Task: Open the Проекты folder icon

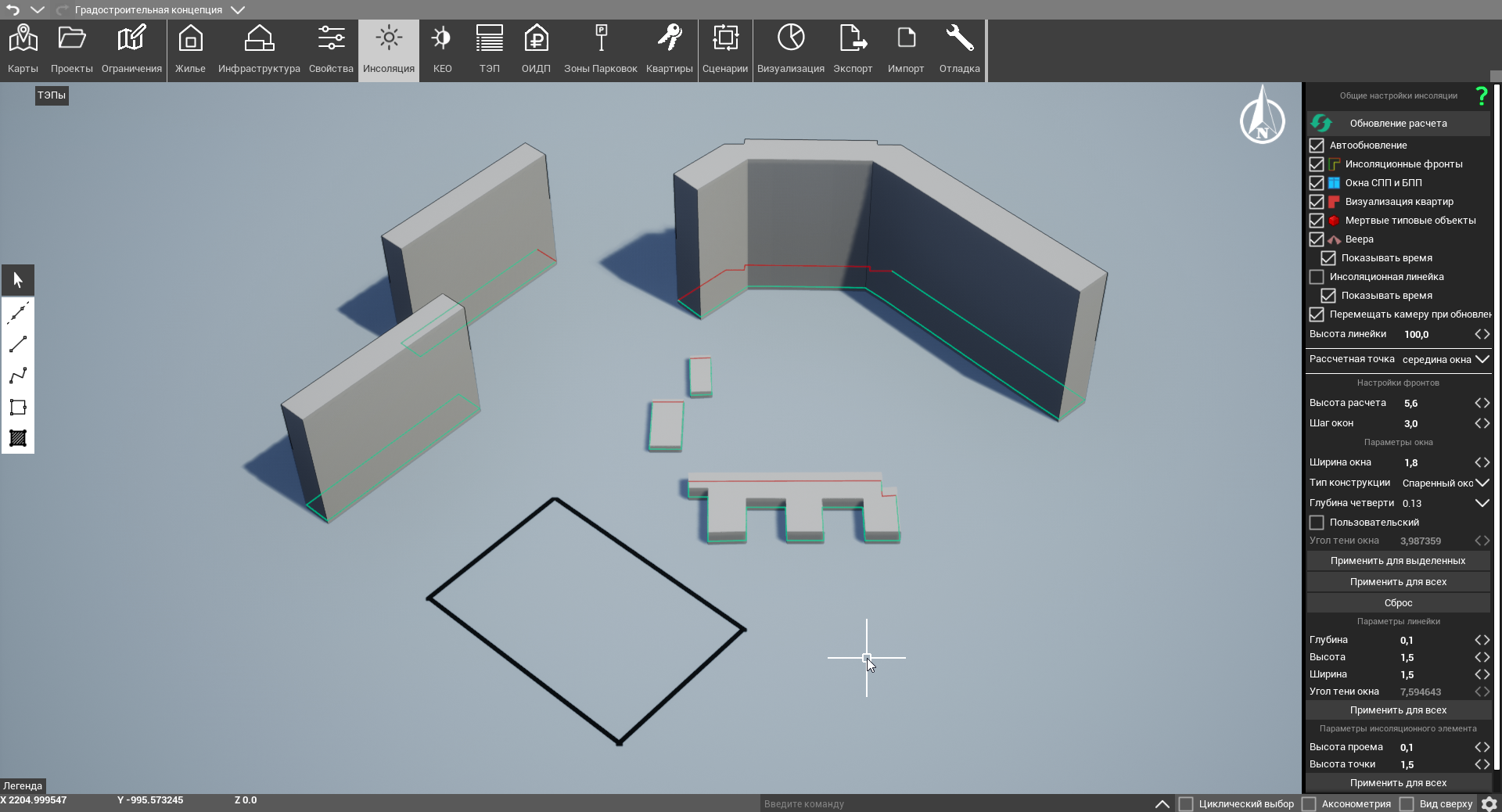Action: pos(71,49)
